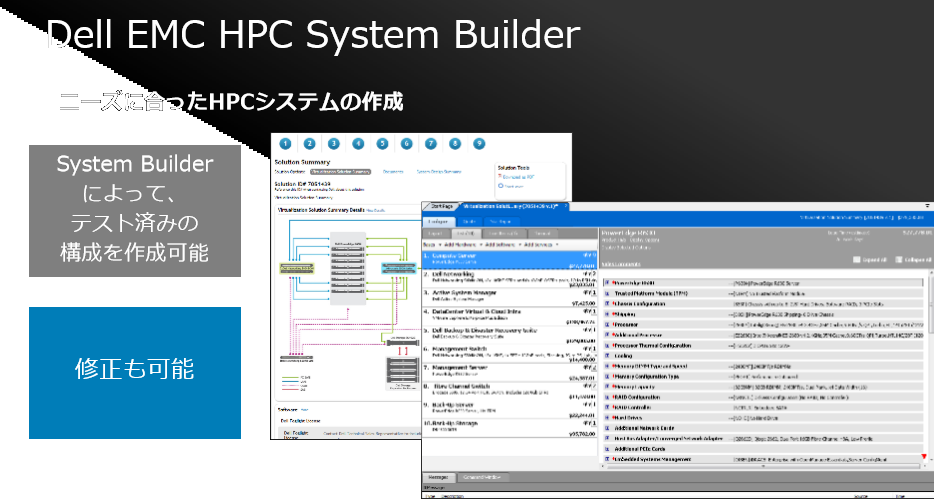Open the Add Hardware dropdown
The width and height of the screenshot is (934, 499).
click(x=463, y=245)
